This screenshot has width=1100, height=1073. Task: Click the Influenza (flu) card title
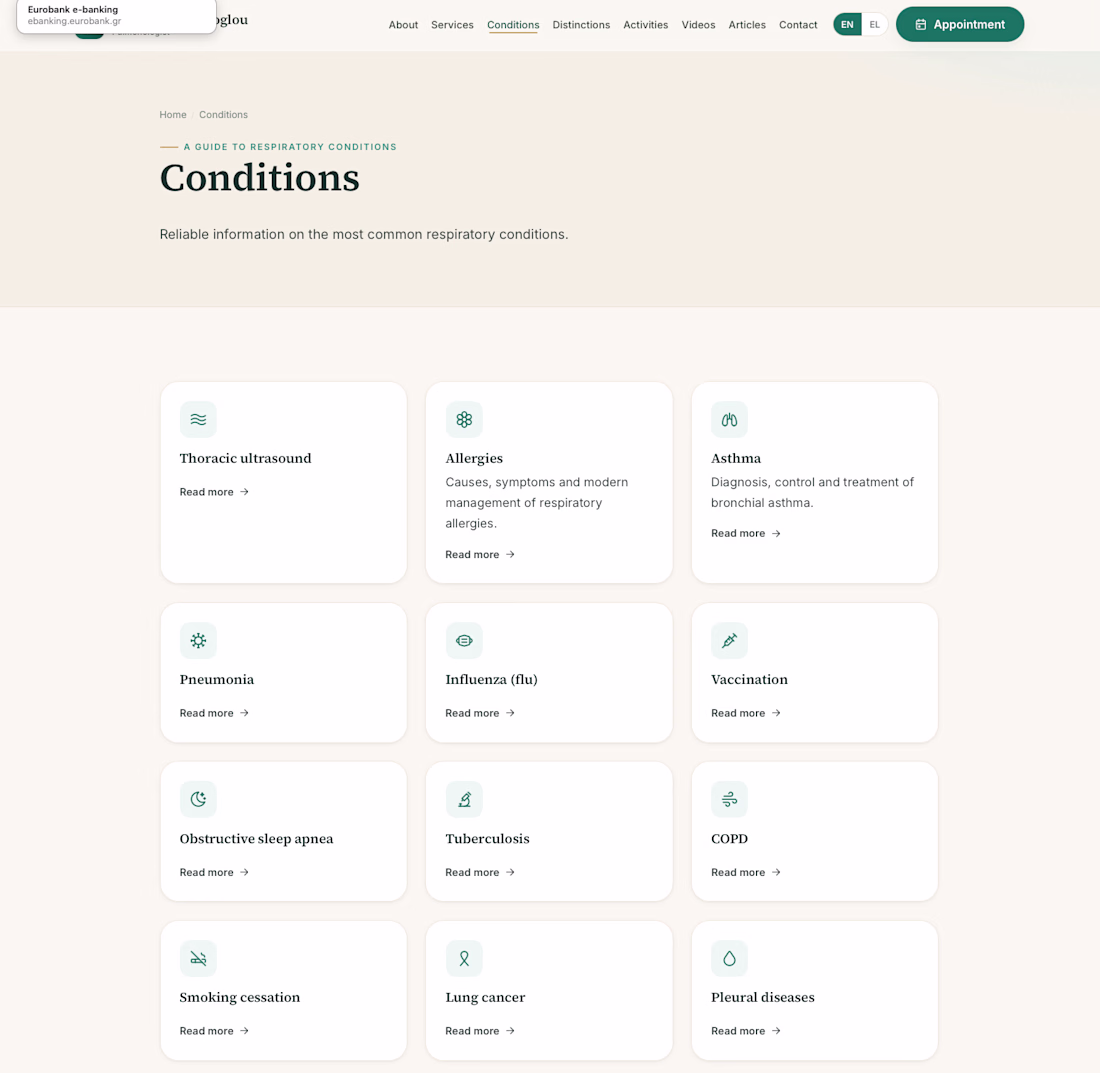coord(492,679)
